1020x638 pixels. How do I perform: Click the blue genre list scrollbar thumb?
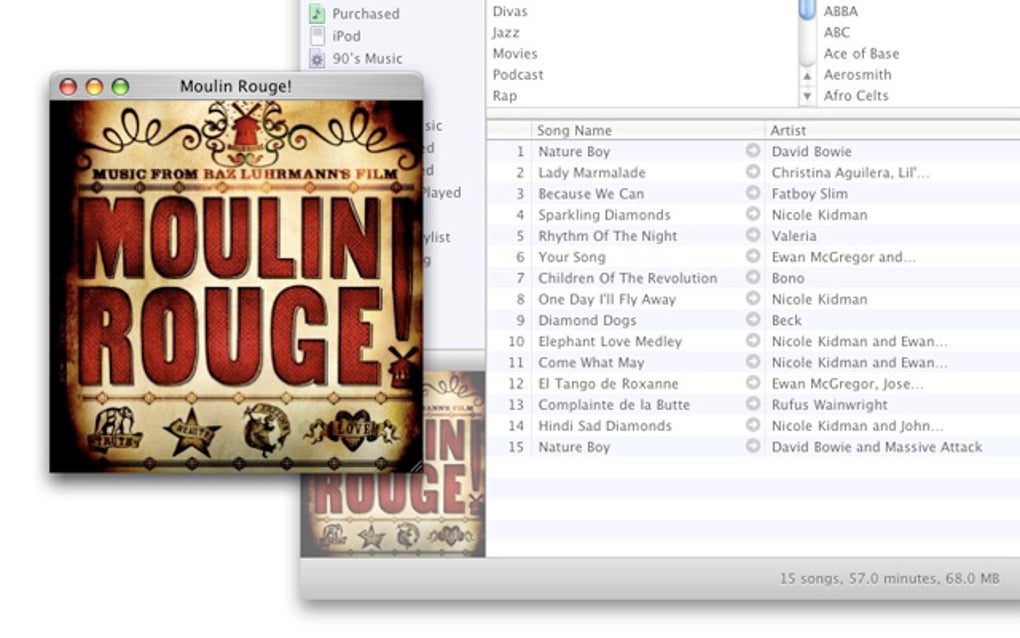pos(807,9)
